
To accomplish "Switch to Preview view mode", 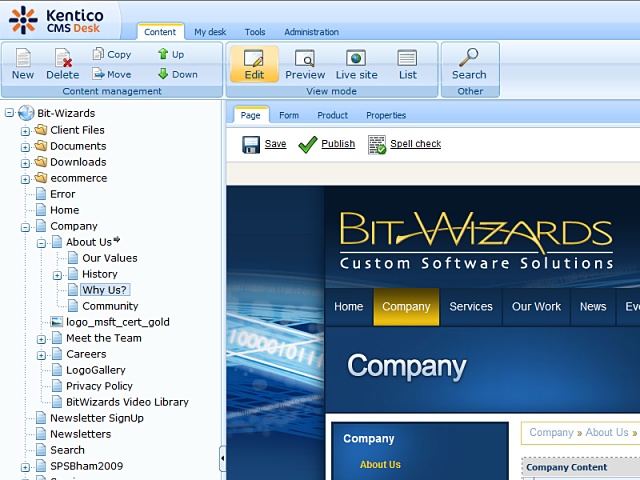I will 305,64.
